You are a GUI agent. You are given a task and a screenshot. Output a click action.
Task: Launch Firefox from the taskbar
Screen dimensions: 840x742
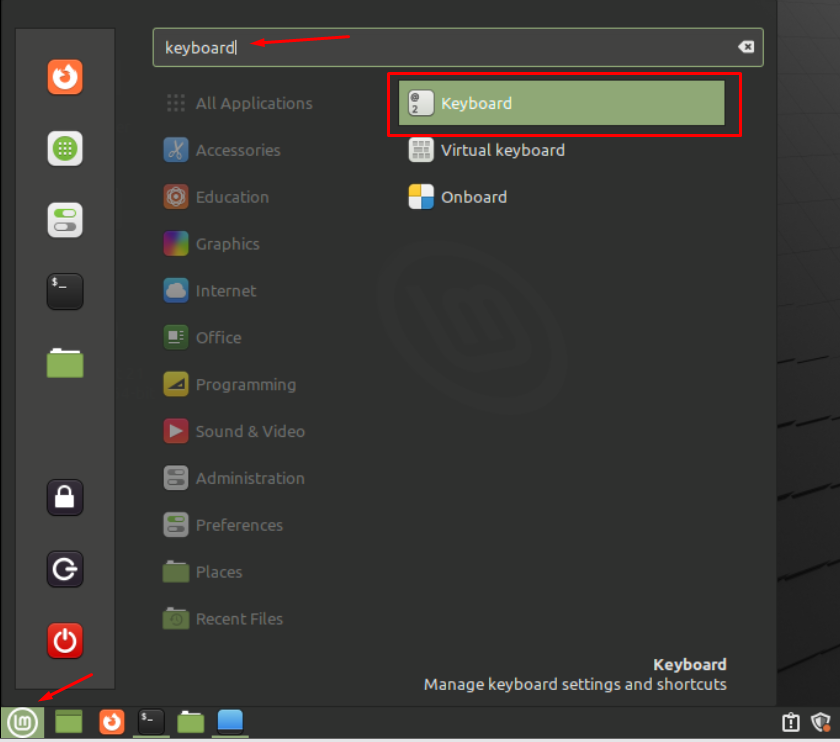coord(111,722)
